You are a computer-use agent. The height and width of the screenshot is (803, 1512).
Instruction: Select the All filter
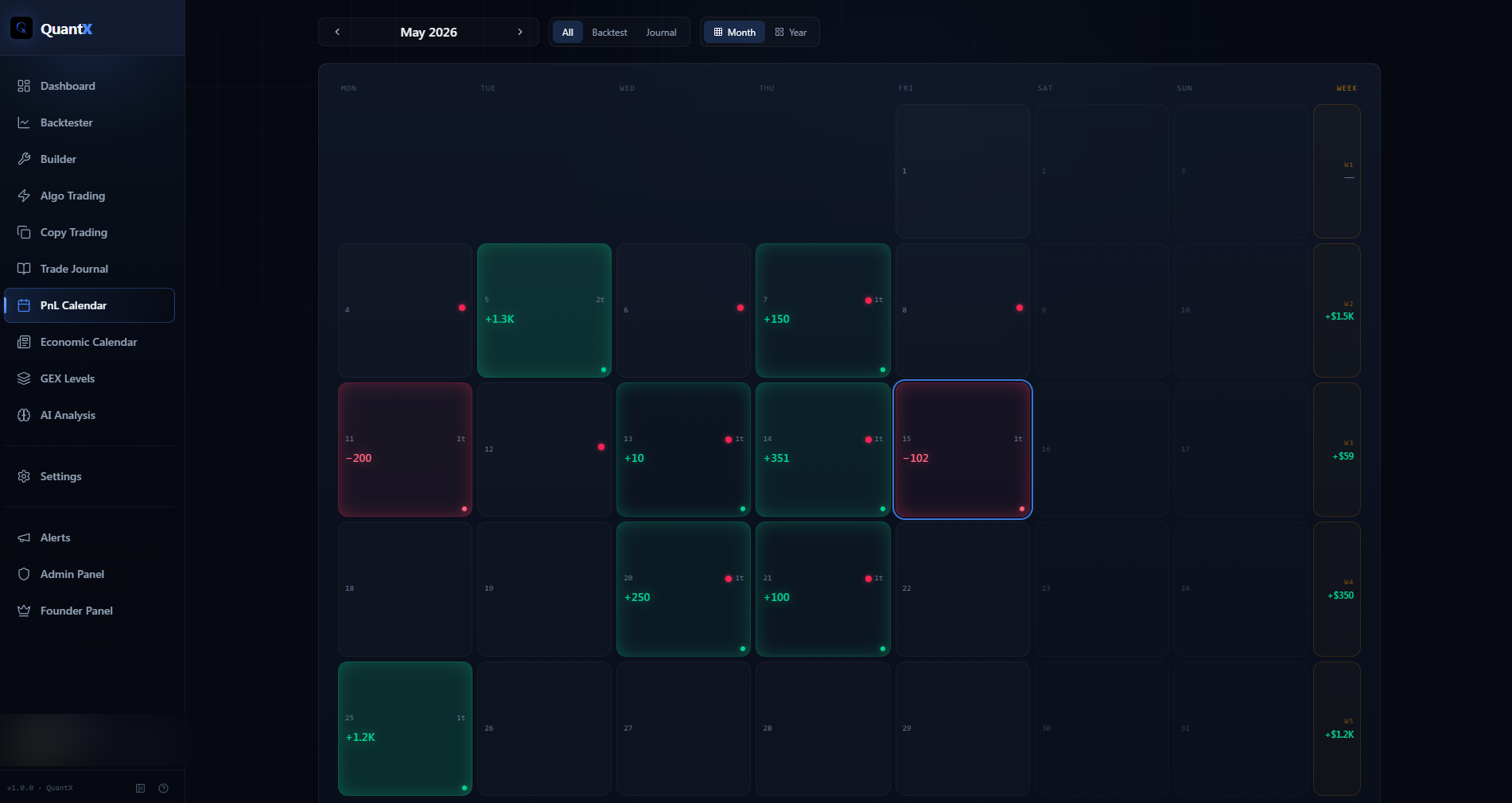(x=568, y=32)
